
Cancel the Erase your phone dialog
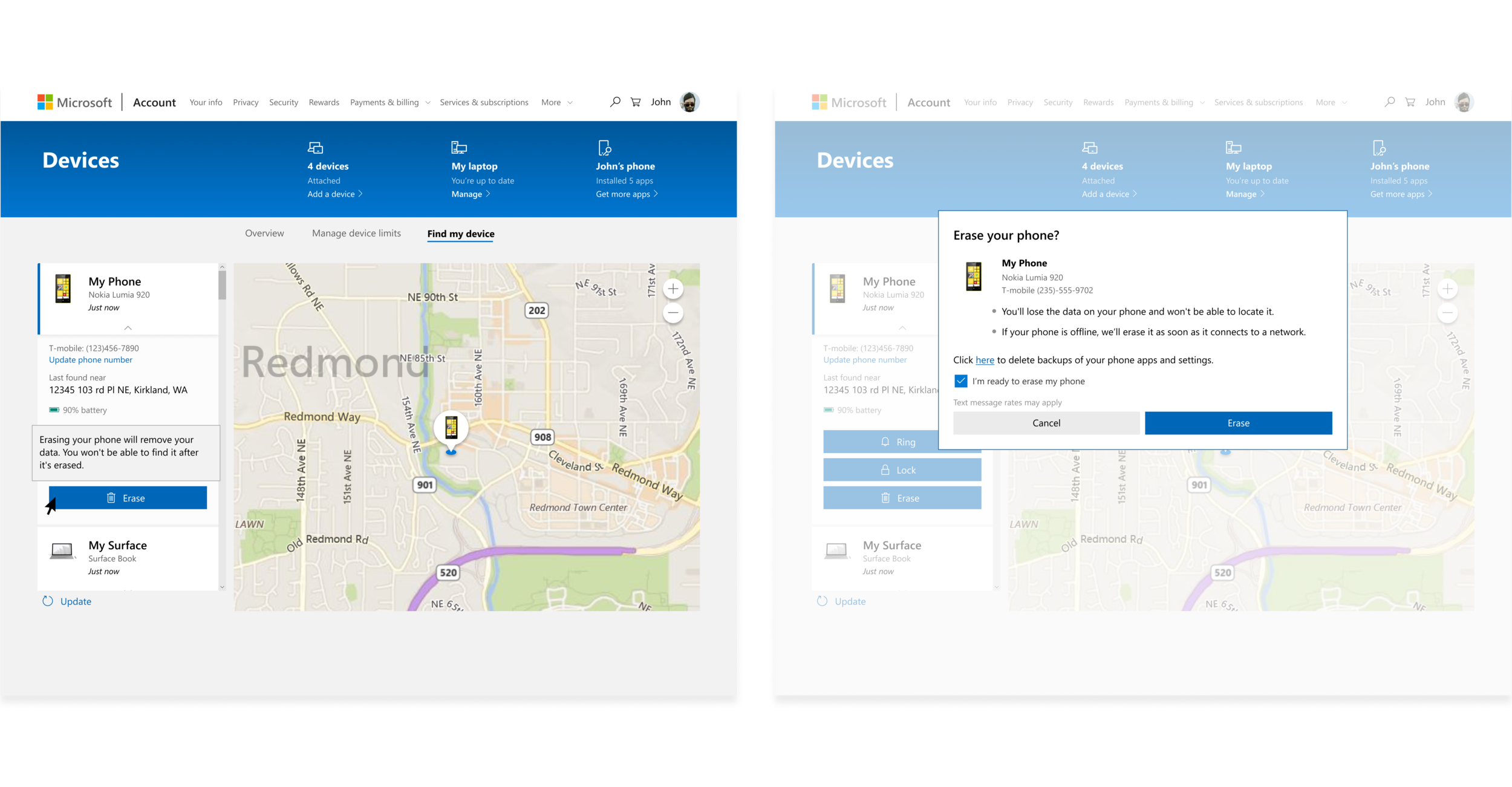(1046, 423)
